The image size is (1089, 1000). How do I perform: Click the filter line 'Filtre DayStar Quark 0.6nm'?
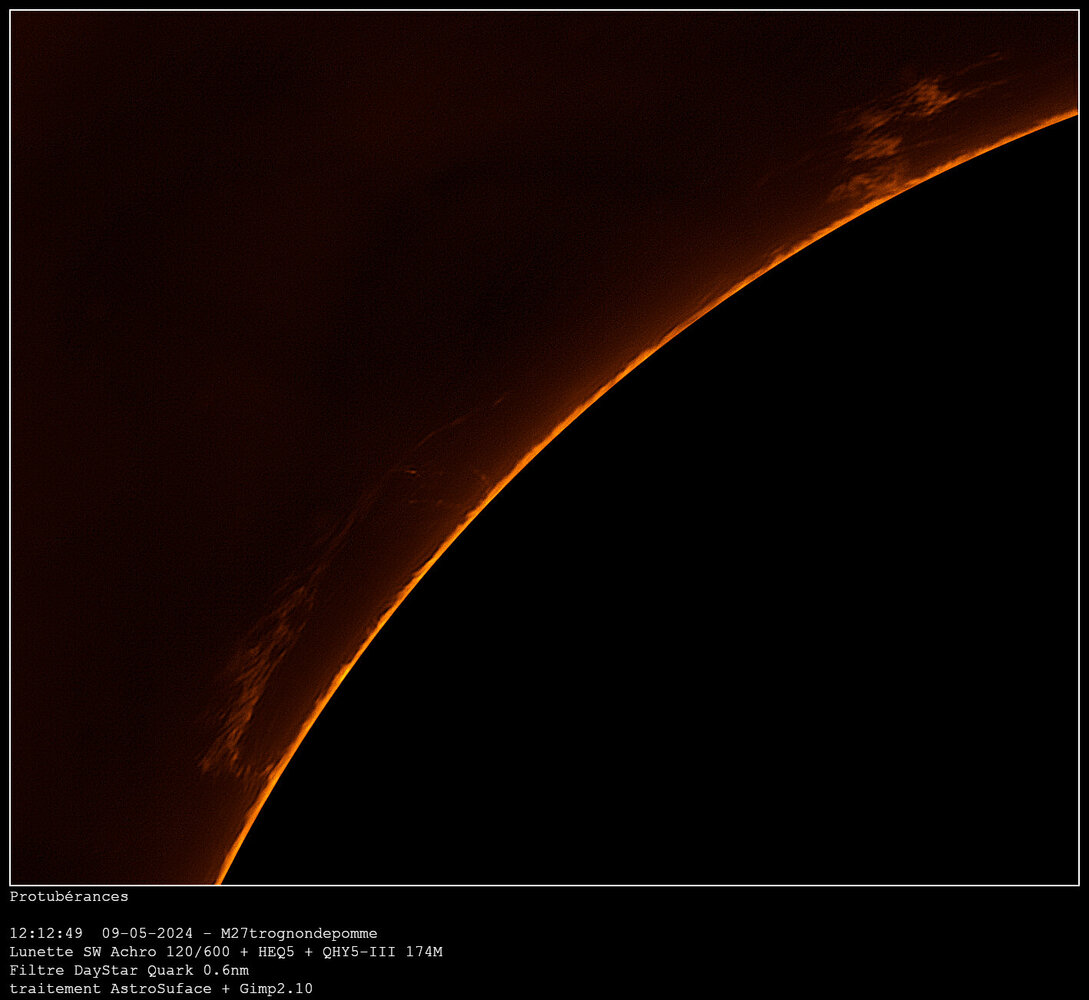pyautogui.click(x=129, y=970)
